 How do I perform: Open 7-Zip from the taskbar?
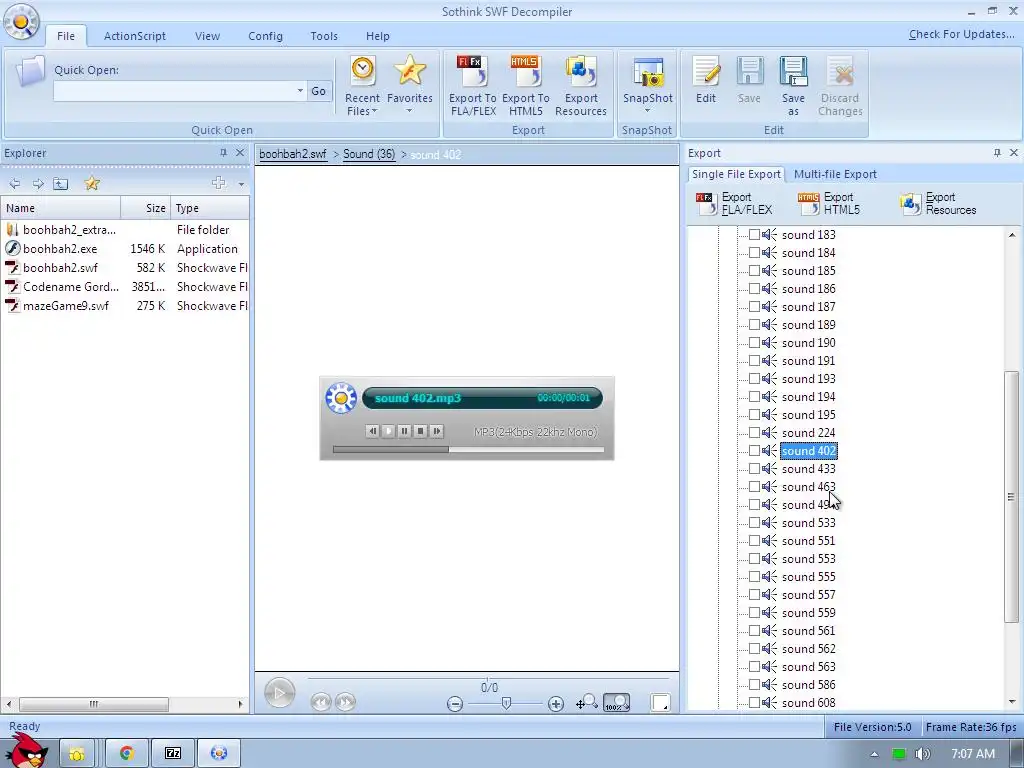(x=172, y=754)
